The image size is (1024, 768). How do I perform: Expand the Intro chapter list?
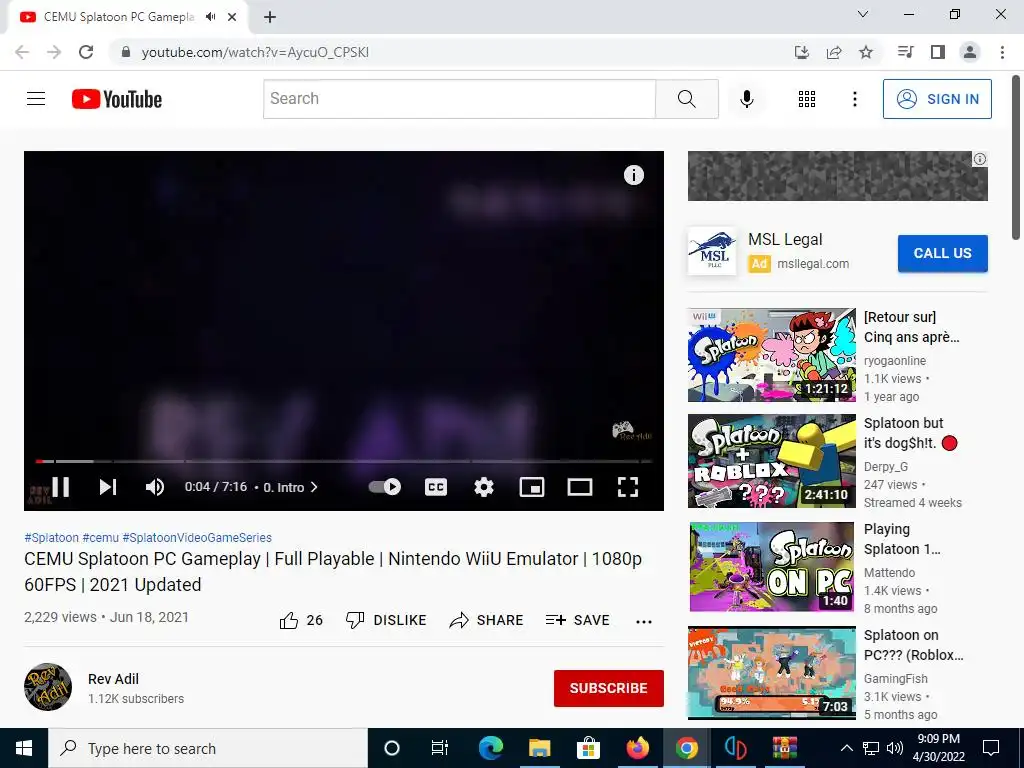[290, 487]
